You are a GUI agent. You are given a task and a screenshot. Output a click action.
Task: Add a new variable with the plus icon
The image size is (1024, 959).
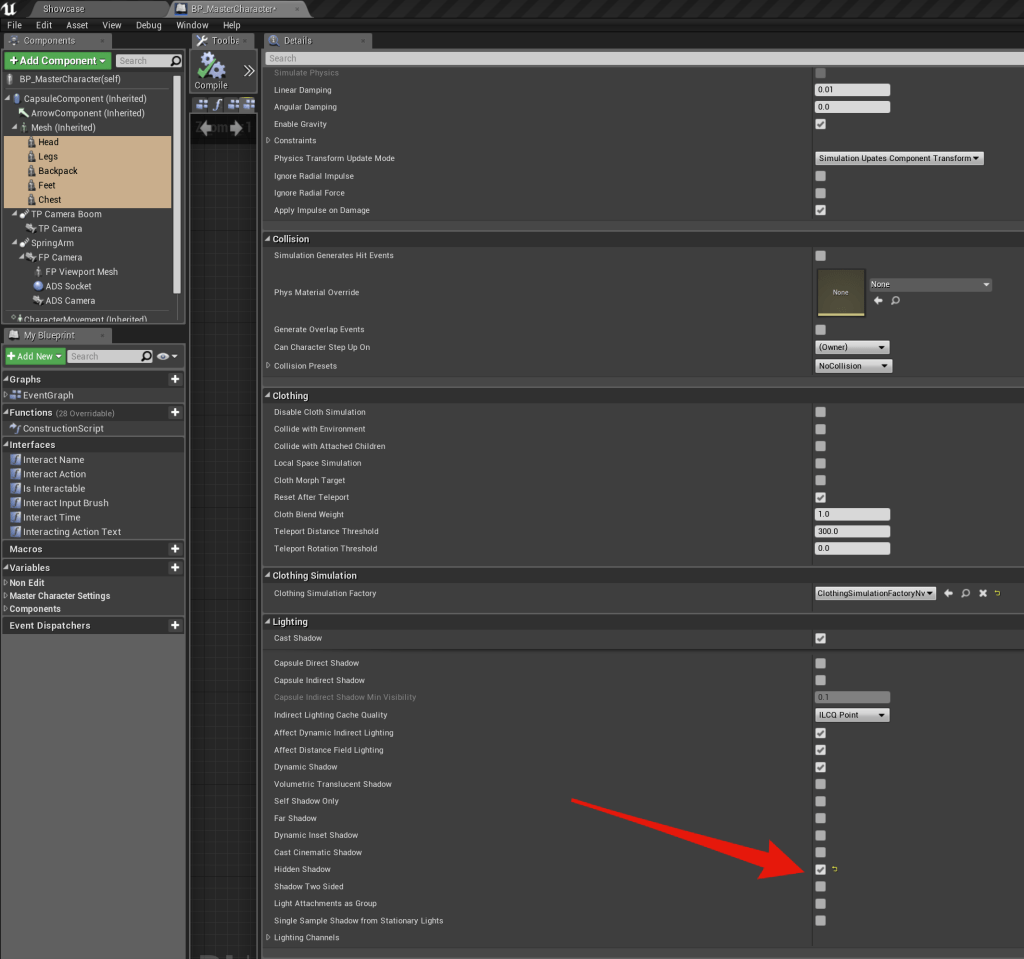[x=175, y=567]
